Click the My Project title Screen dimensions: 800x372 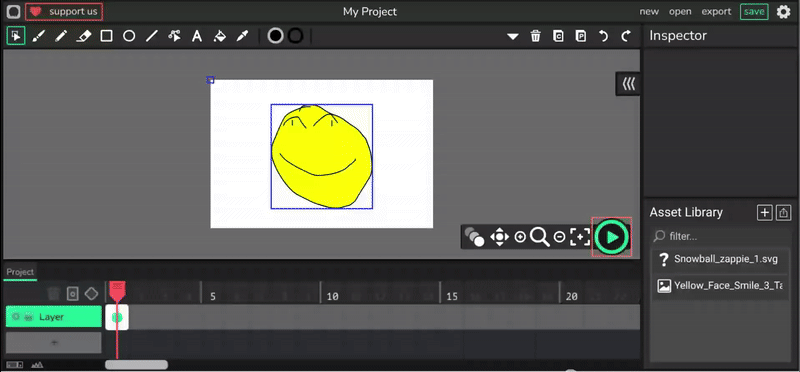(x=370, y=12)
